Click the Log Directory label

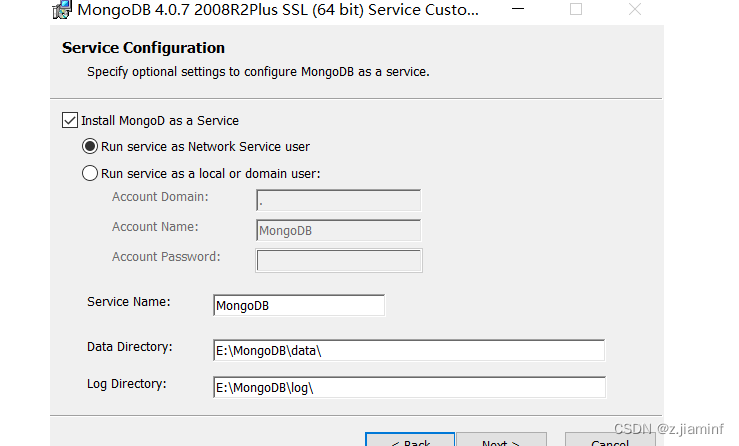tap(127, 384)
